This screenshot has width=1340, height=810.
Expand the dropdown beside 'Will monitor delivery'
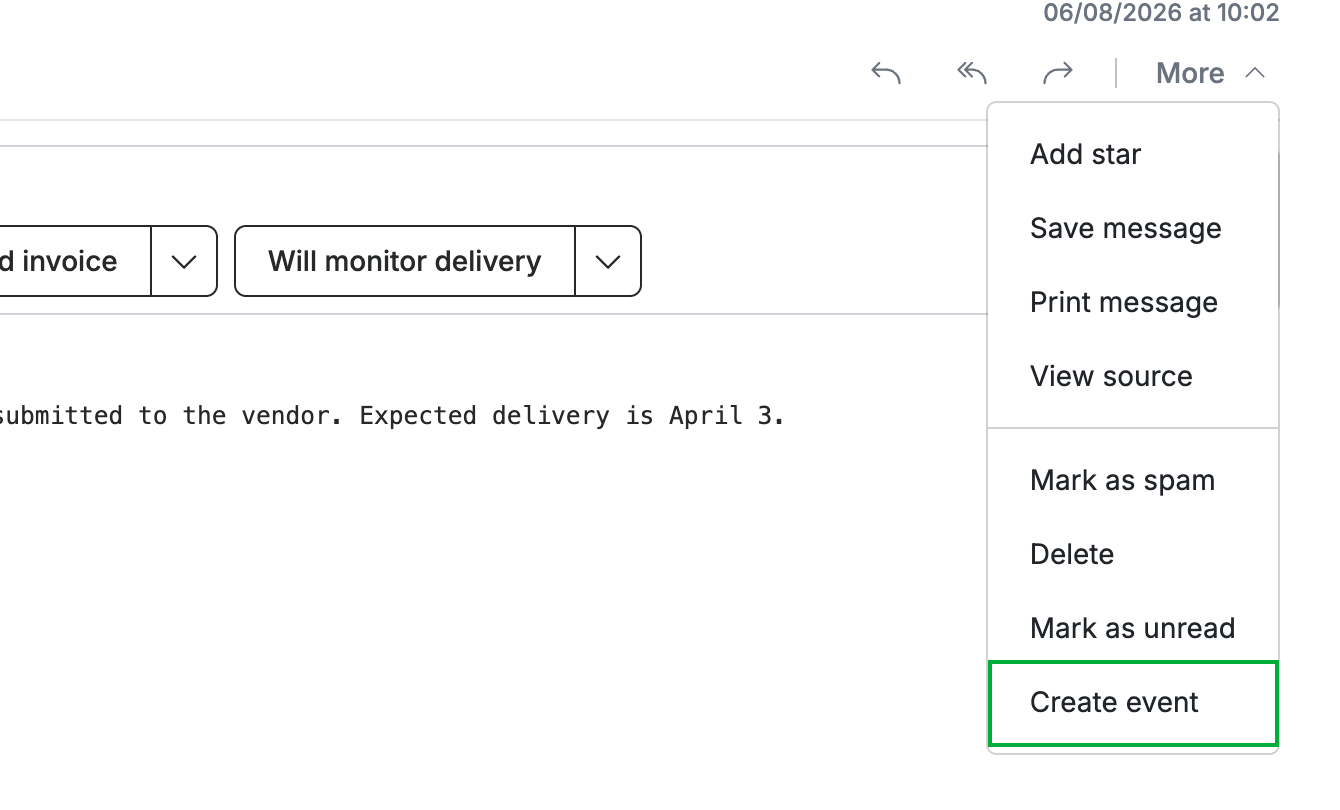pyautogui.click(x=608, y=261)
